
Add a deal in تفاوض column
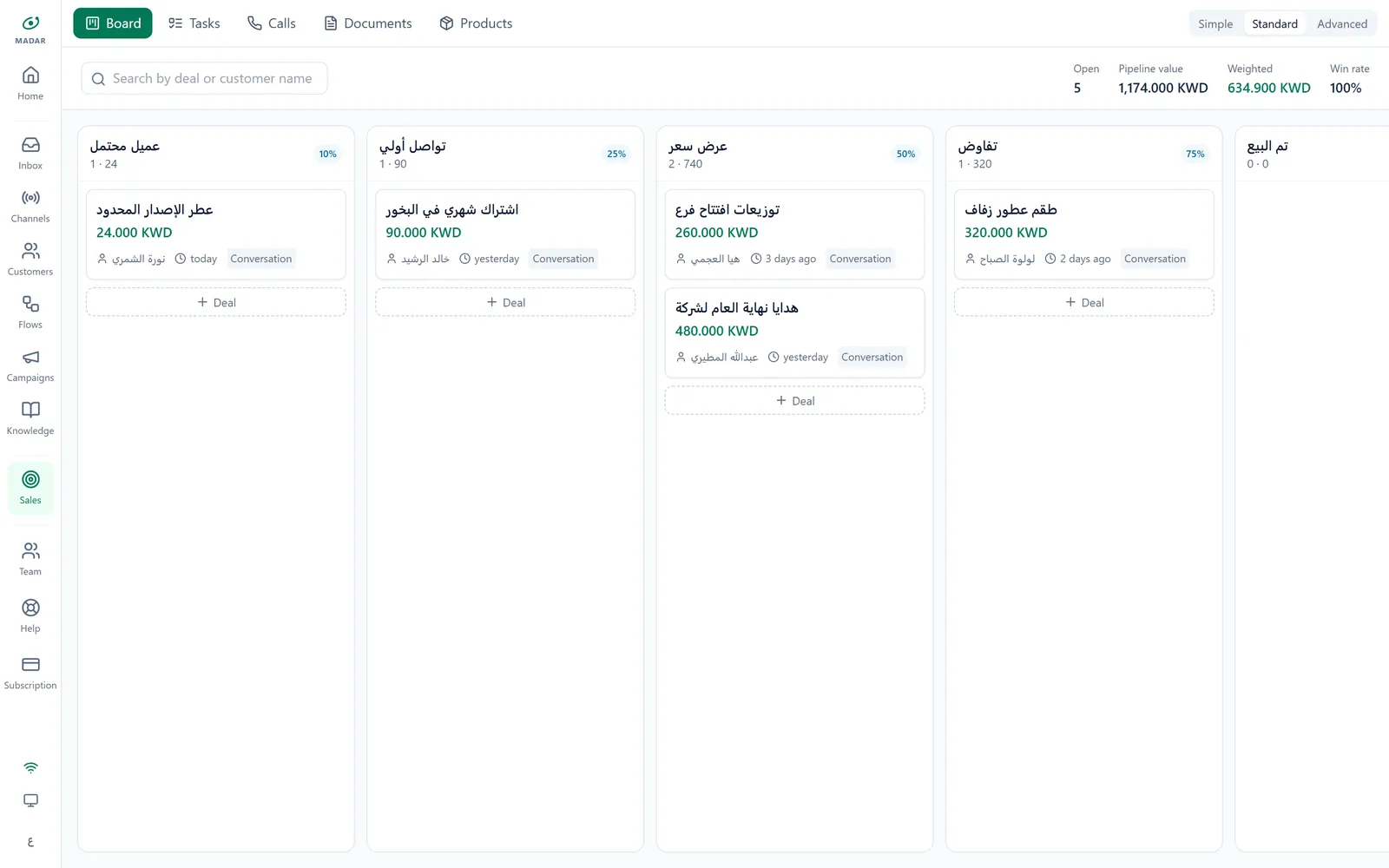[1084, 302]
